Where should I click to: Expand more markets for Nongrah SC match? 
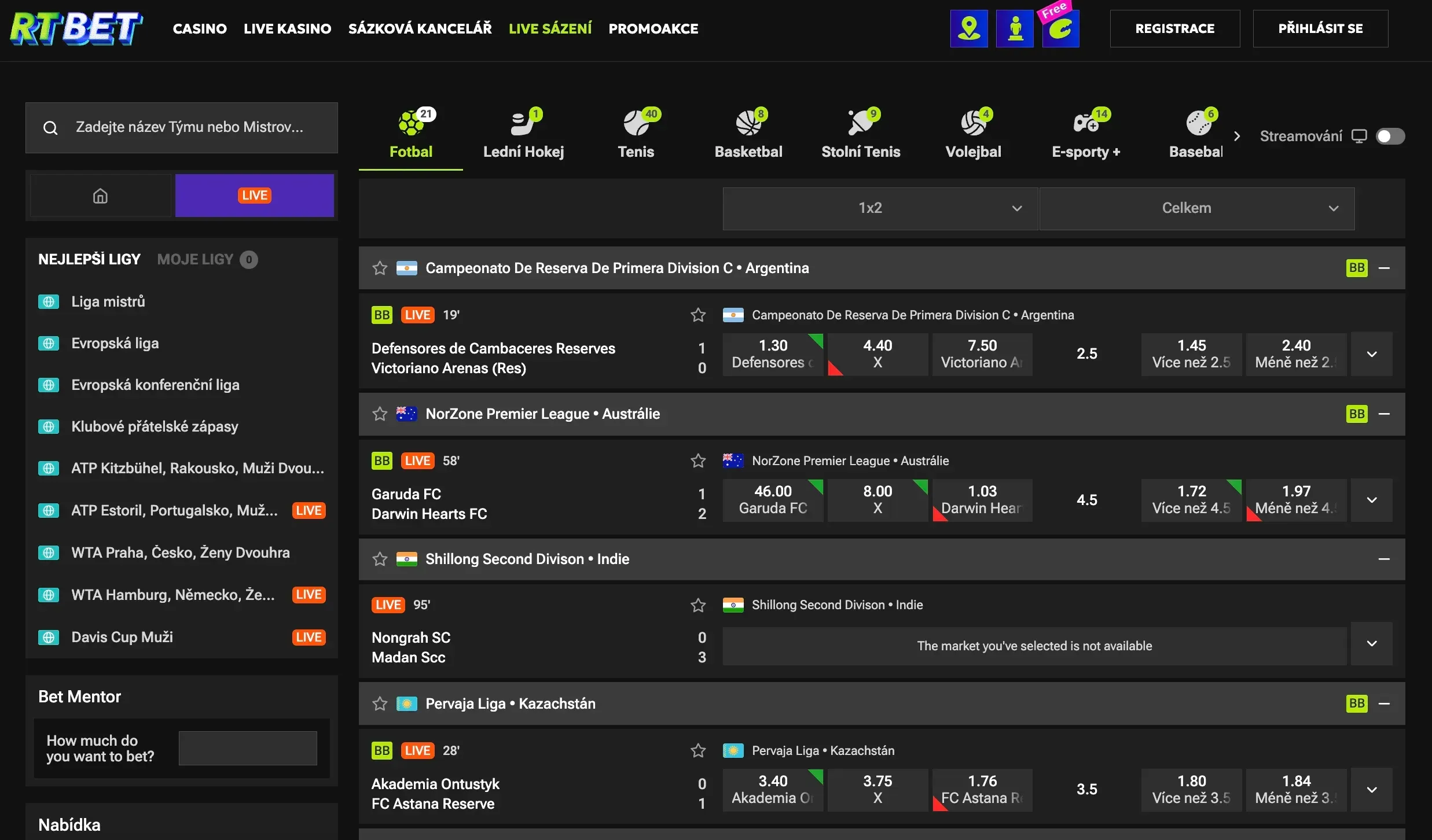click(1371, 643)
